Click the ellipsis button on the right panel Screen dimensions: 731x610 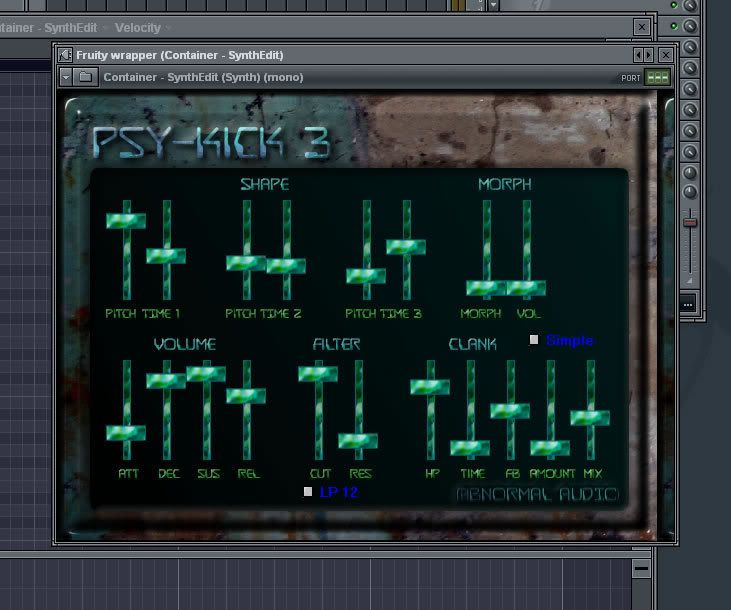[688, 305]
